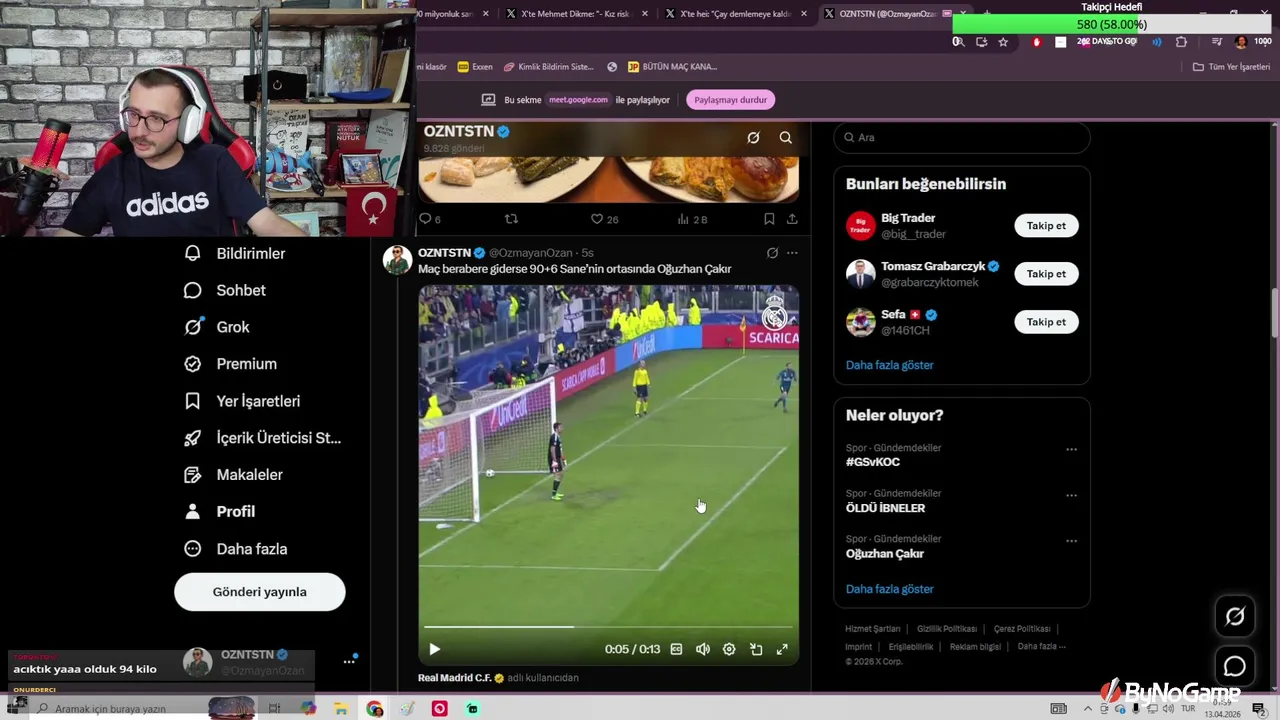
Task: Open floating Grok button
Action: point(1235,617)
